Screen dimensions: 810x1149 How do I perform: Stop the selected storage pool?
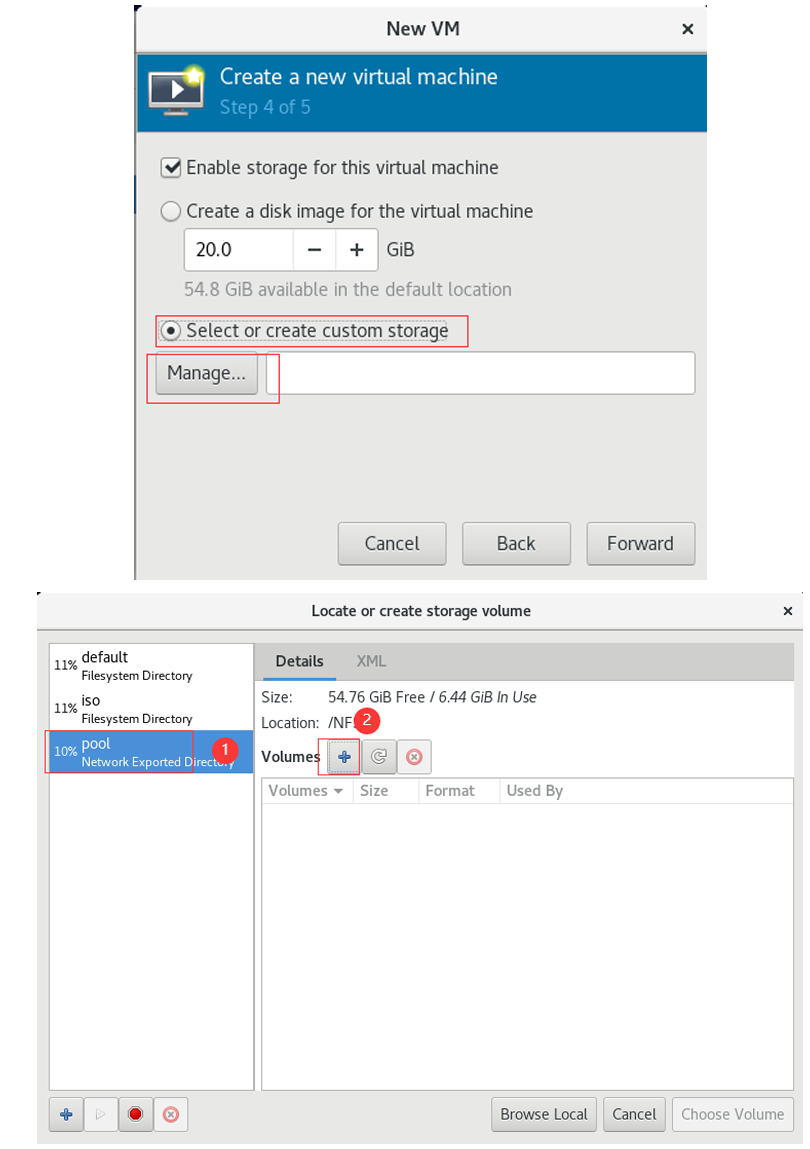click(136, 1115)
